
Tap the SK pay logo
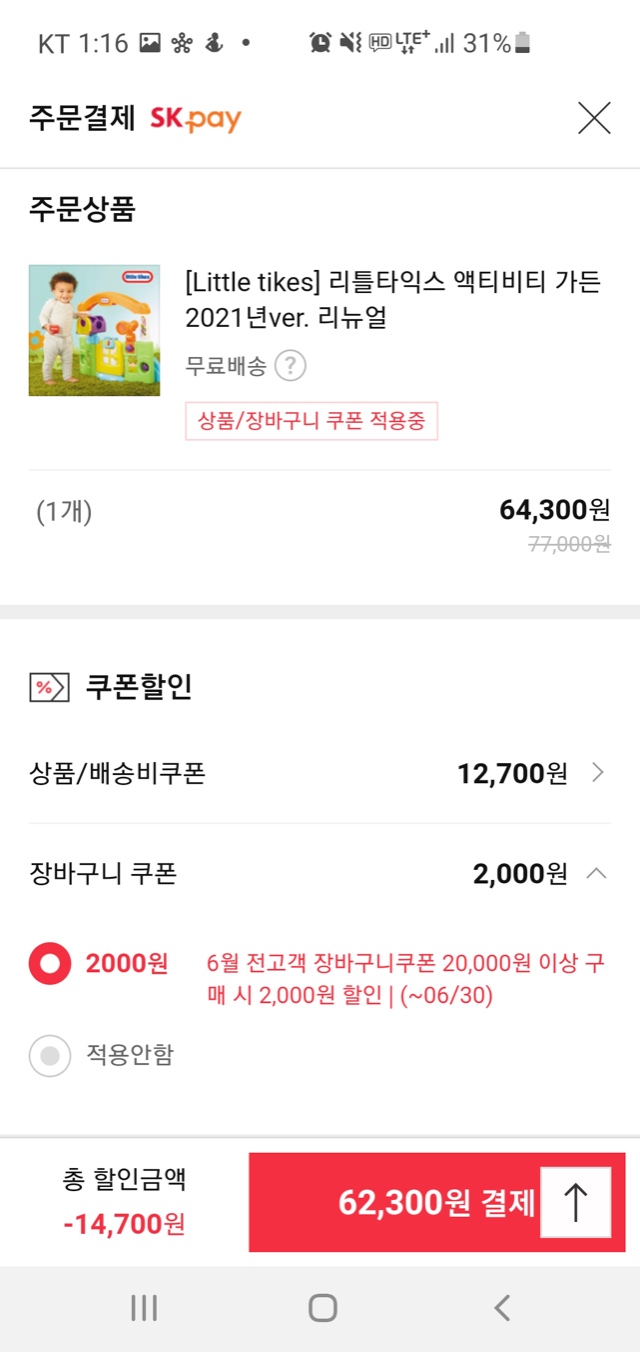(196, 119)
